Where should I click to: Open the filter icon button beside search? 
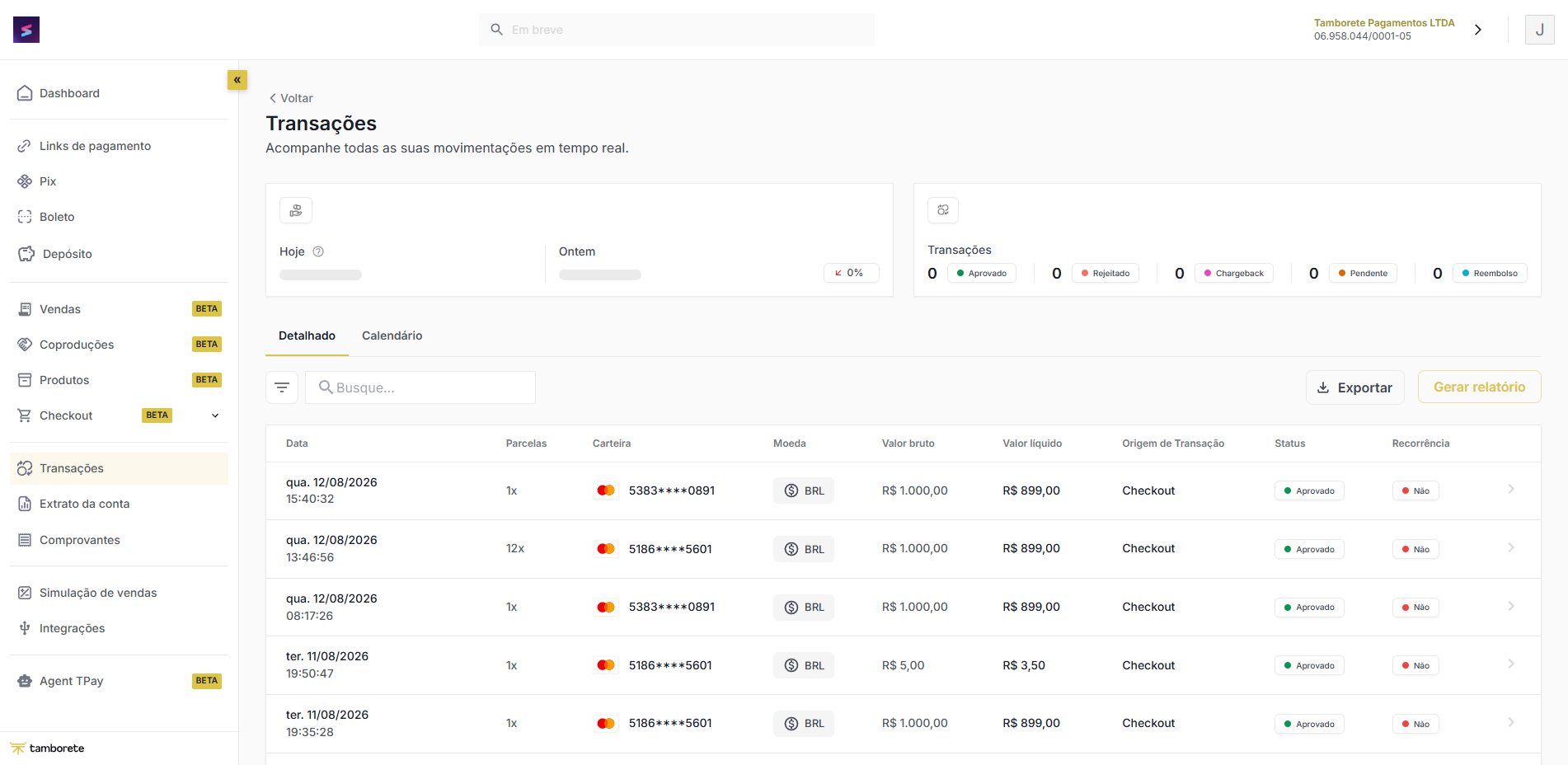282,387
